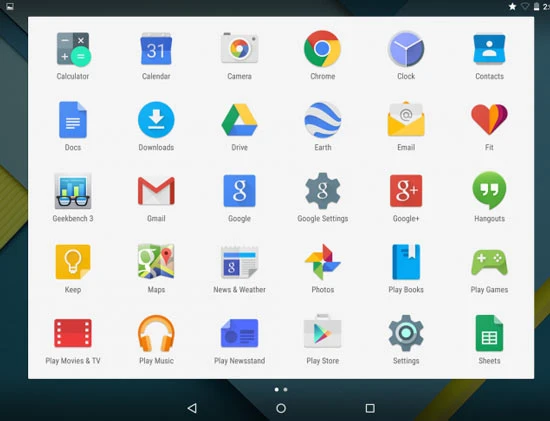Launch the Google+ app
The image size is (550, 421).
pyautogui.click(x=406, y=191)
